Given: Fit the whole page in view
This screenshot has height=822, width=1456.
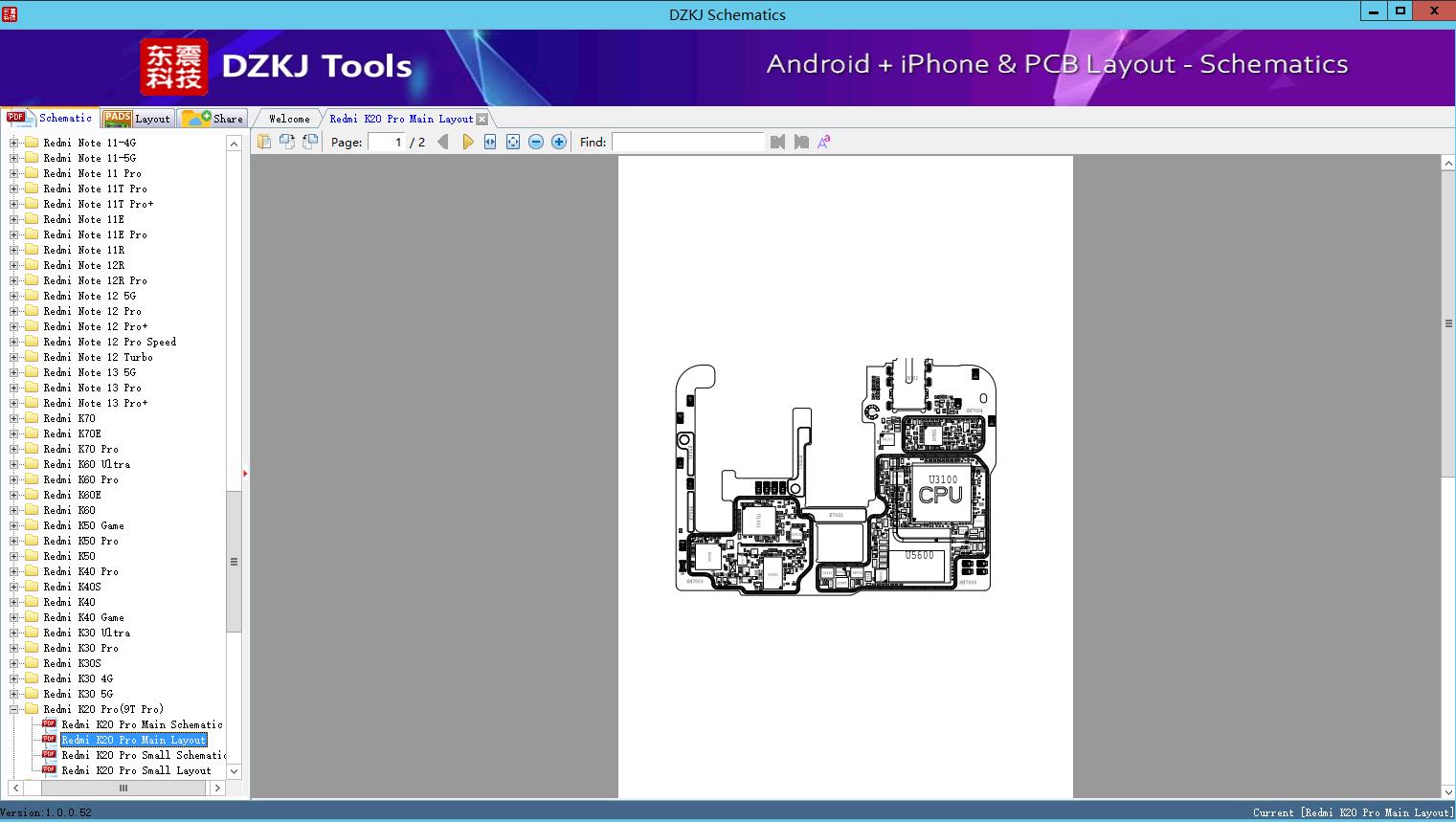Looking at the screenshot, I should click(x=513, y=142).
